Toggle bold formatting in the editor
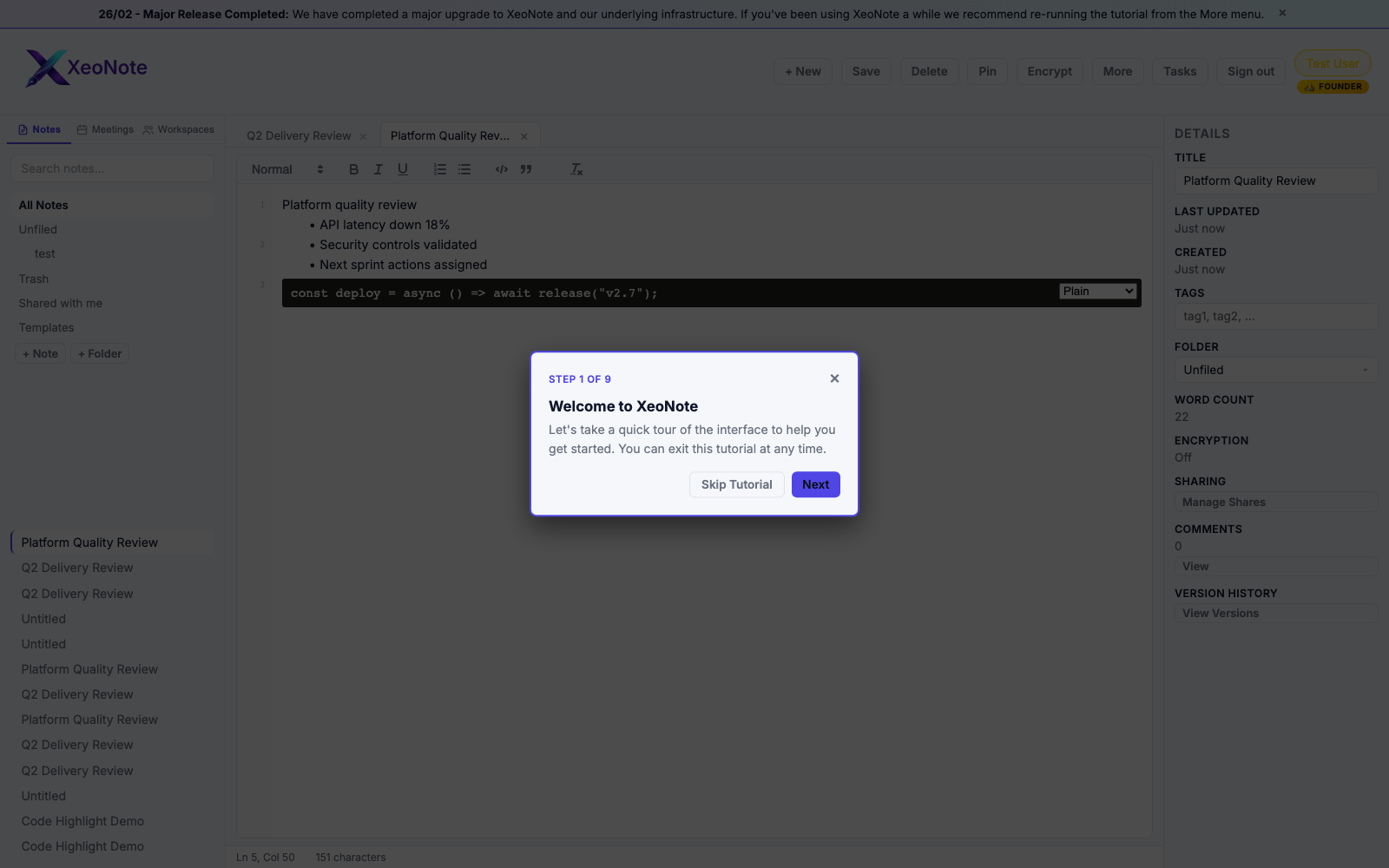Image resolution: width=1389 pixels, height=868 pixels. (353, 169)
